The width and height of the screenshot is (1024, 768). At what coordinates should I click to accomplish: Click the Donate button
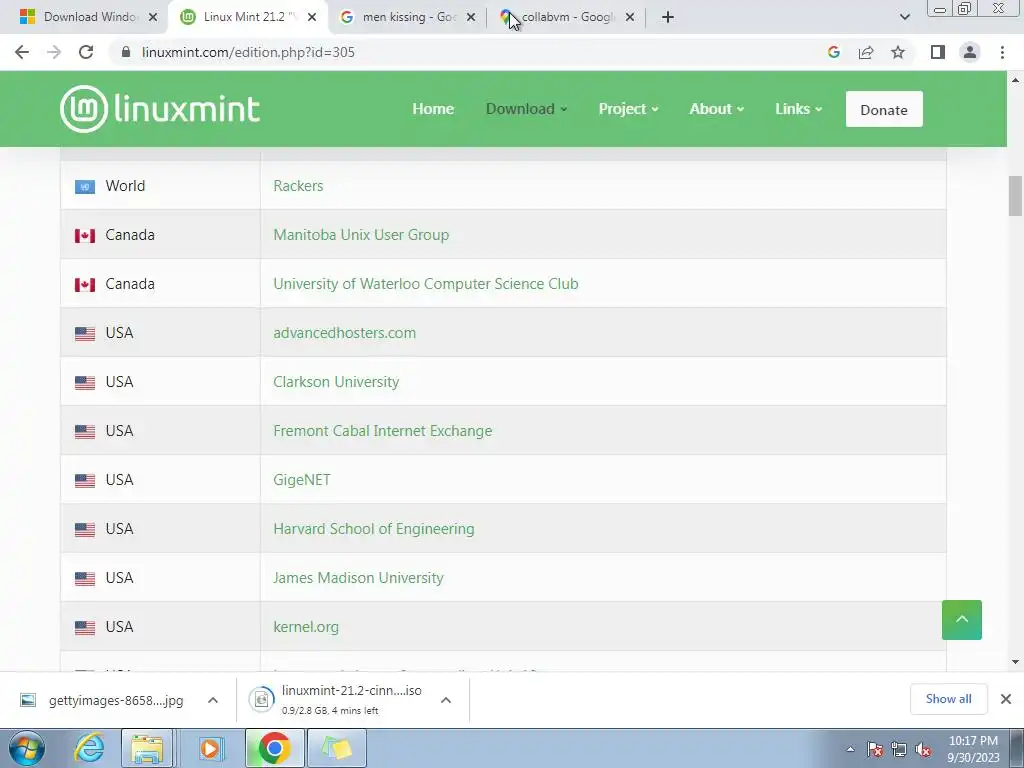[884, 109]
